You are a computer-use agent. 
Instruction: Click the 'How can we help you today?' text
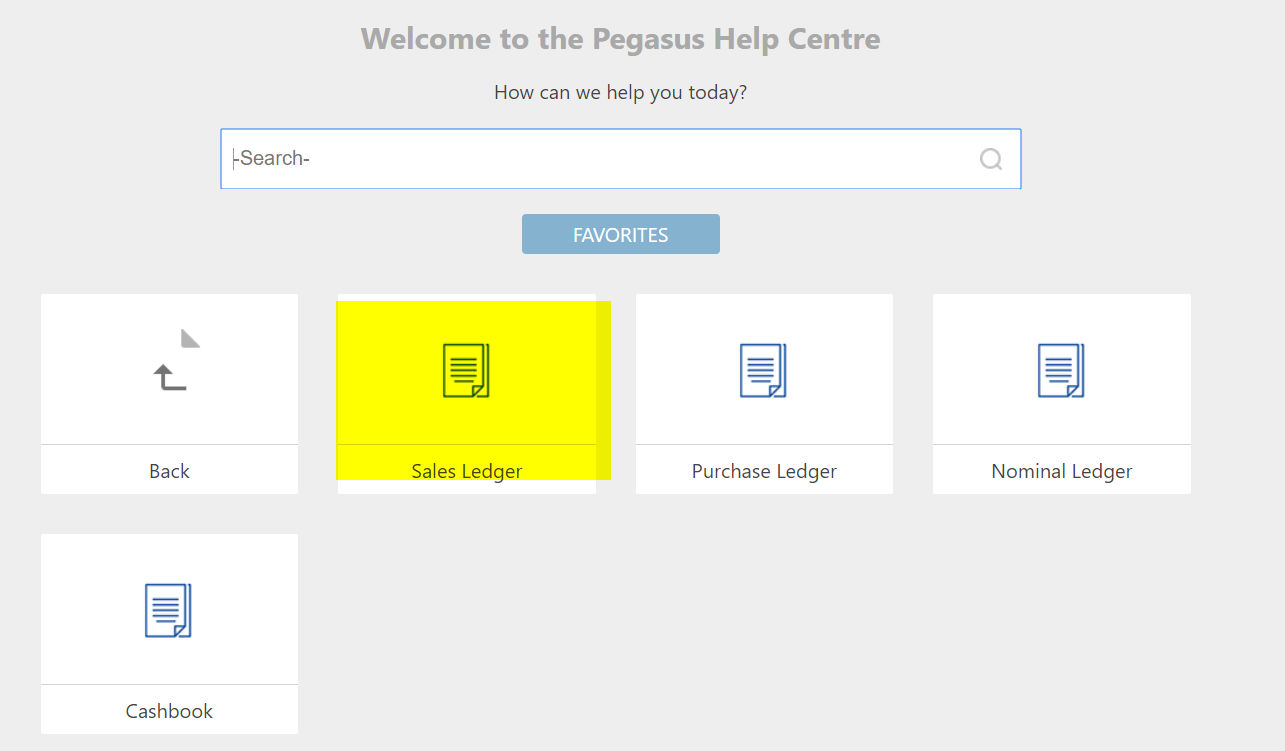(621, 92)
